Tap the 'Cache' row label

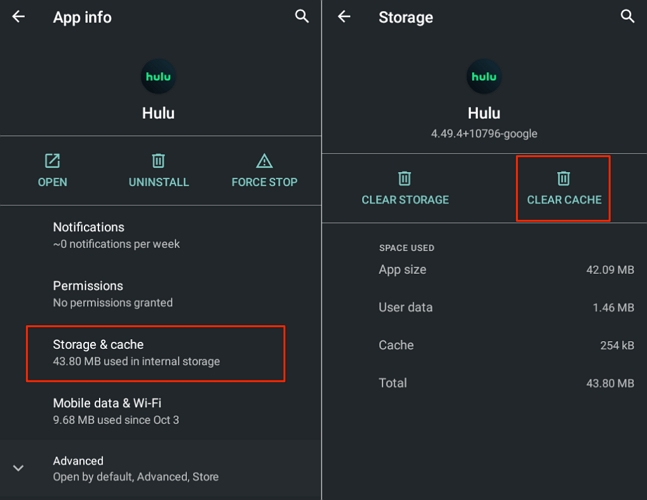tap(396, 345)
